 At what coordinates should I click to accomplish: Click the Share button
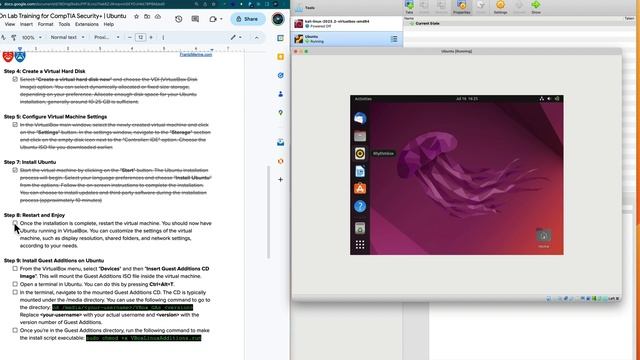[x=248, y=19]
